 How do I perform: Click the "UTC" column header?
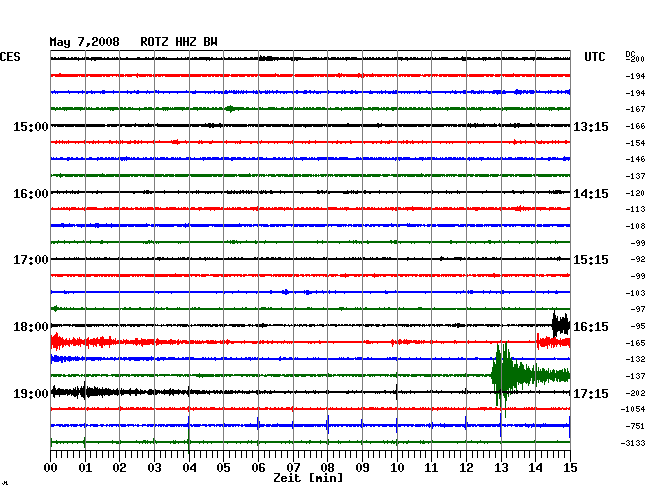point(594,57)
